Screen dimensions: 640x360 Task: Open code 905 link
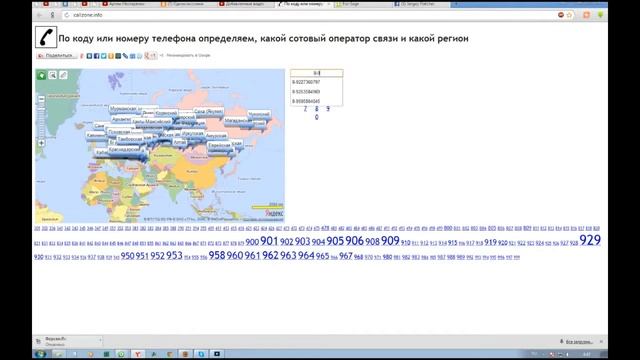tap(335, 241)
